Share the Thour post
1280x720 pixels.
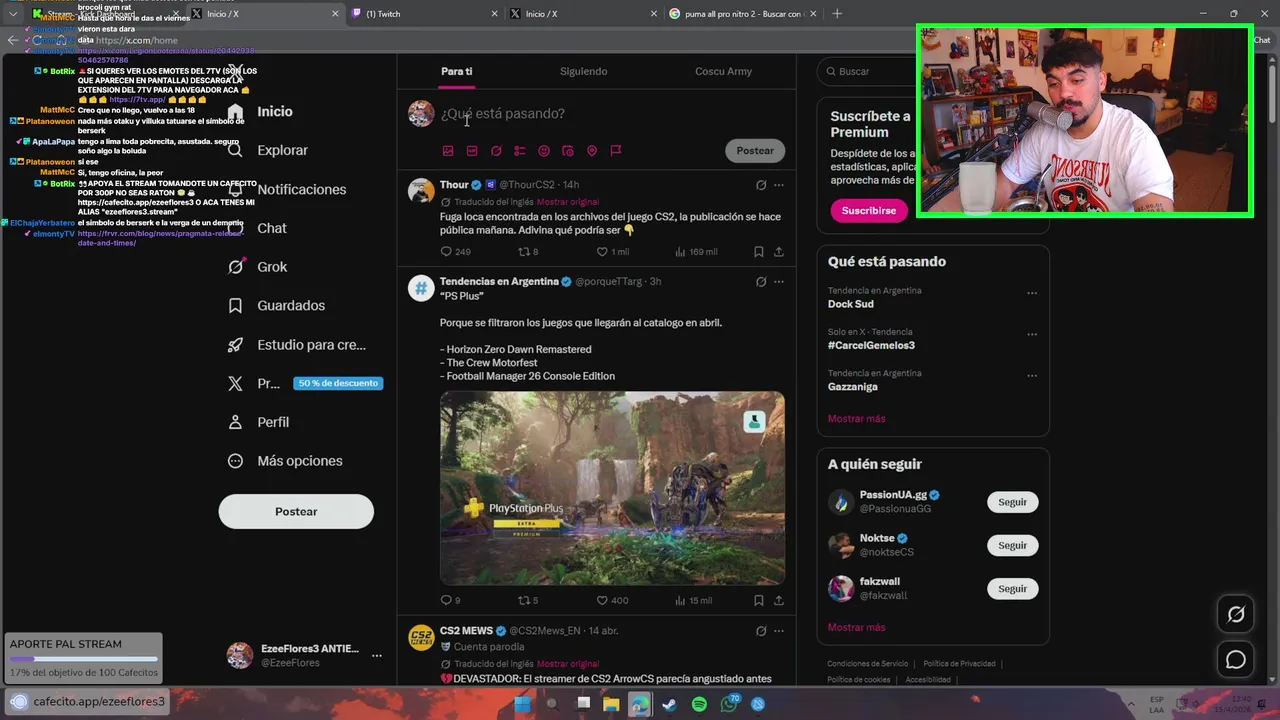click(x=779, y=252)
